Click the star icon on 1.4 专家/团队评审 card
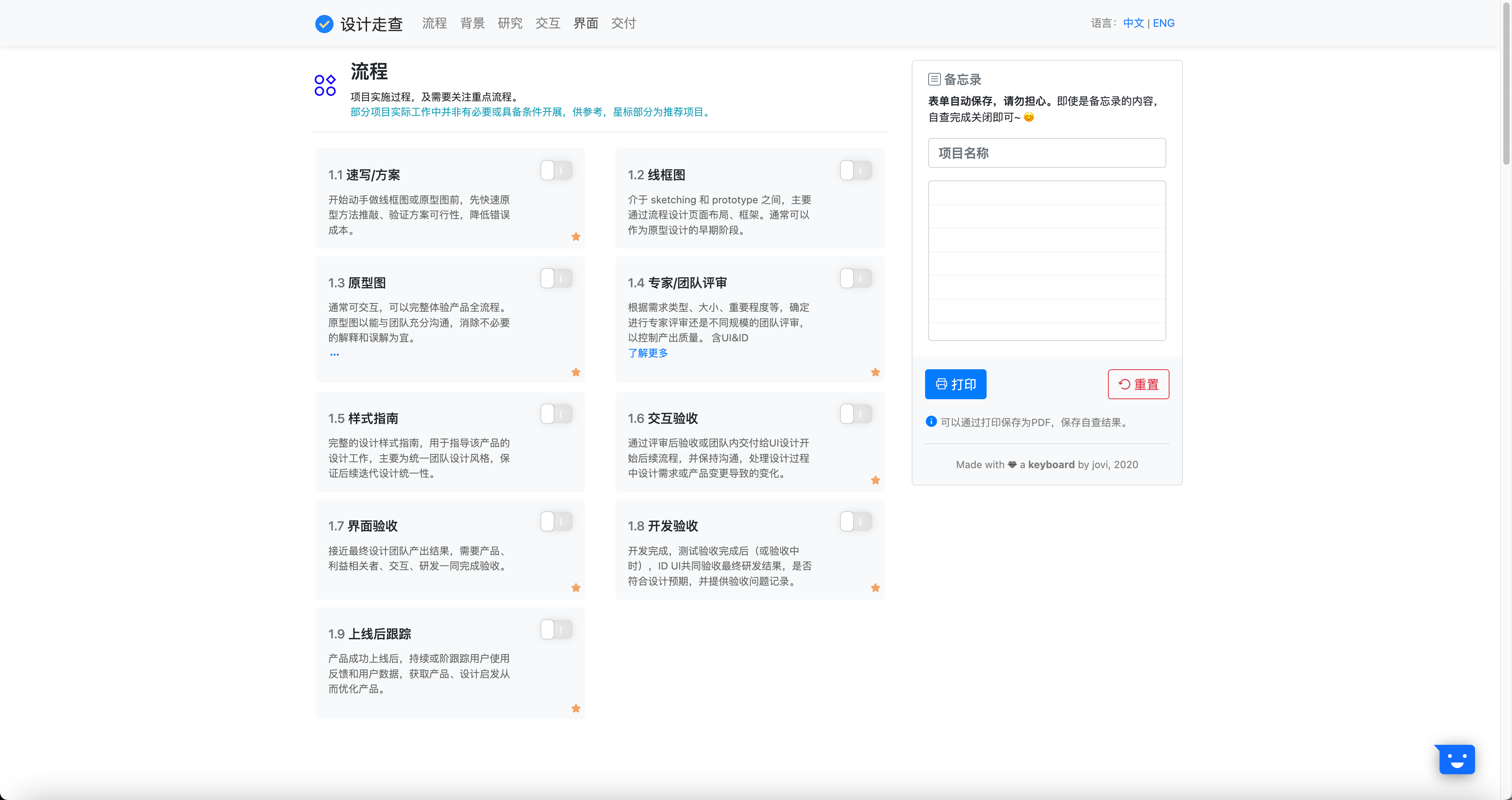 point(875,372)
